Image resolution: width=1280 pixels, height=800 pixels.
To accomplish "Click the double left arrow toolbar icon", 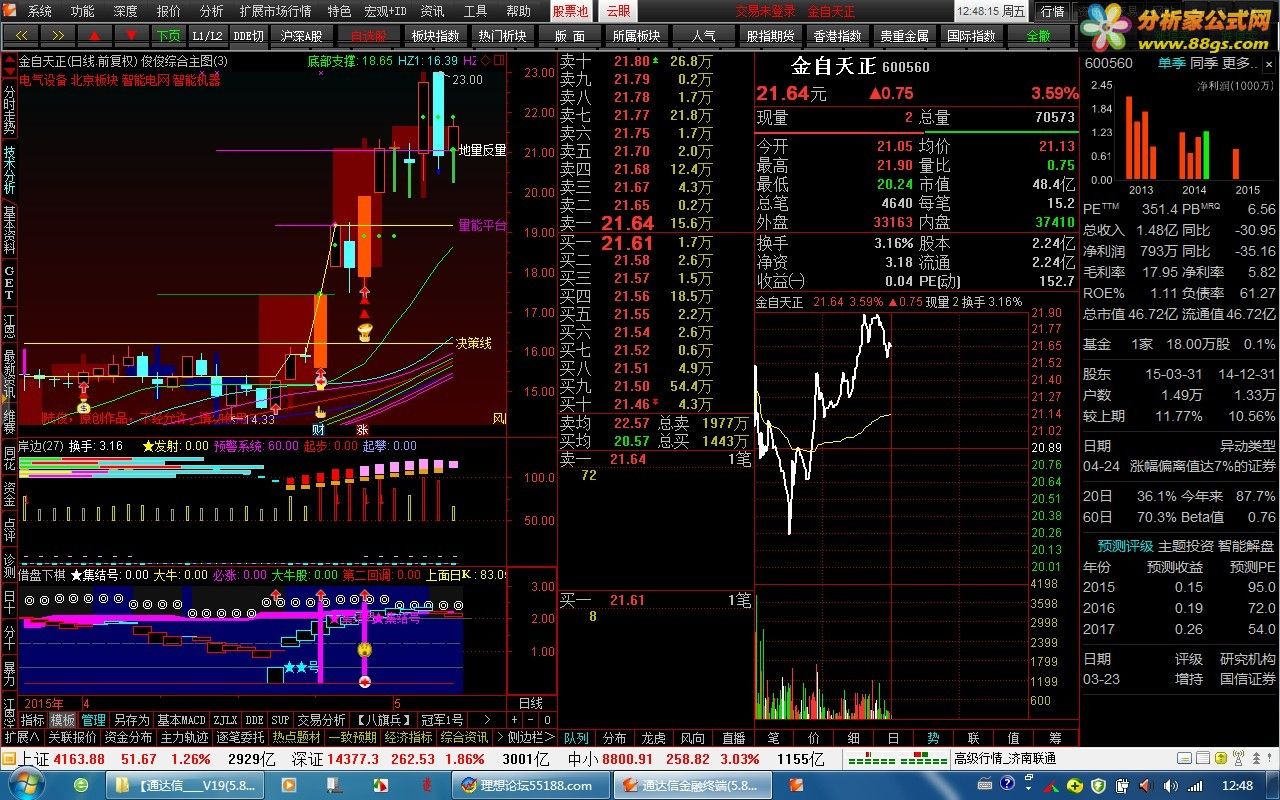I will click(x=22, y=35).
